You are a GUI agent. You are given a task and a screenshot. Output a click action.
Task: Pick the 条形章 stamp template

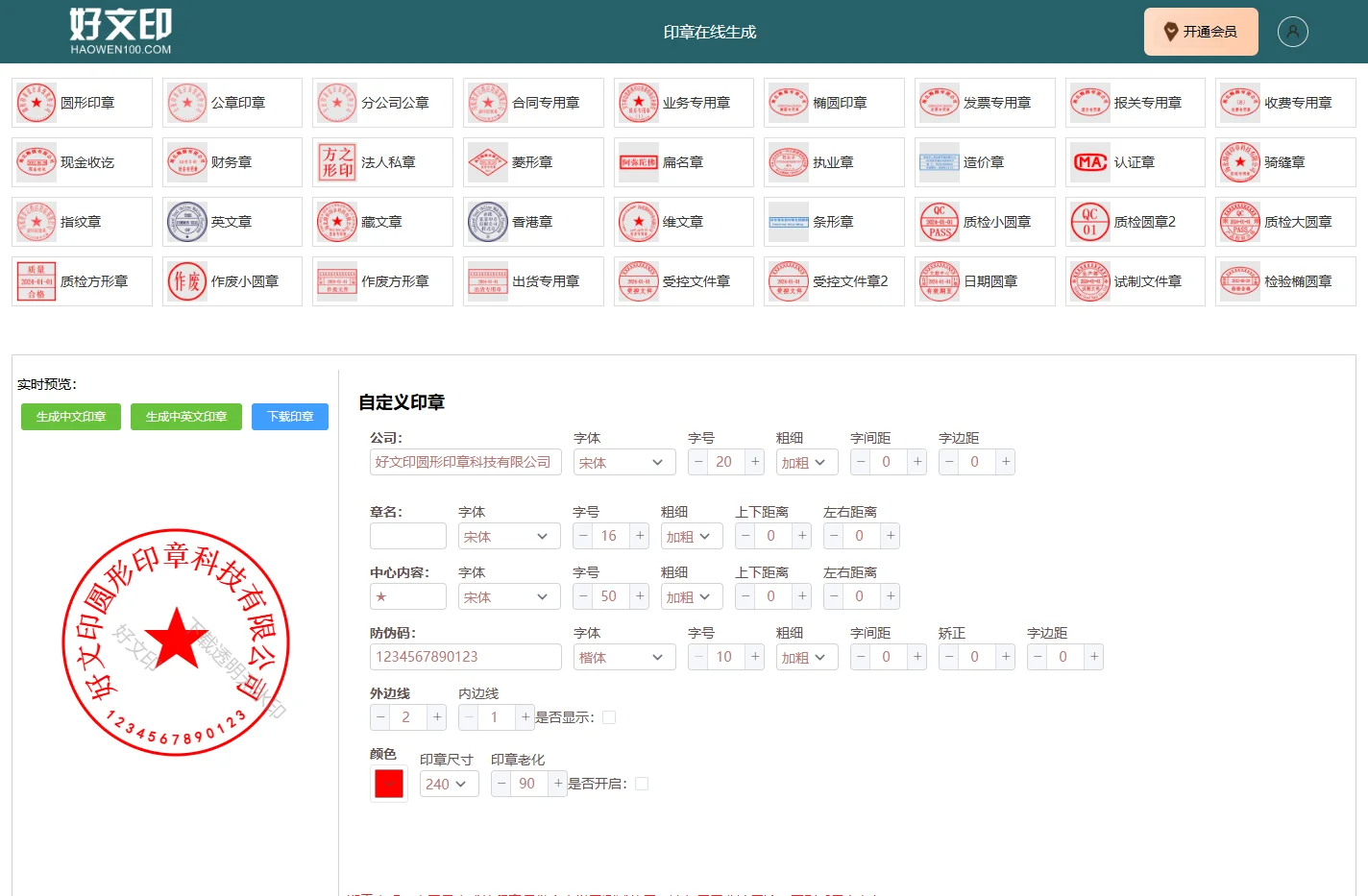click(834, 222)
